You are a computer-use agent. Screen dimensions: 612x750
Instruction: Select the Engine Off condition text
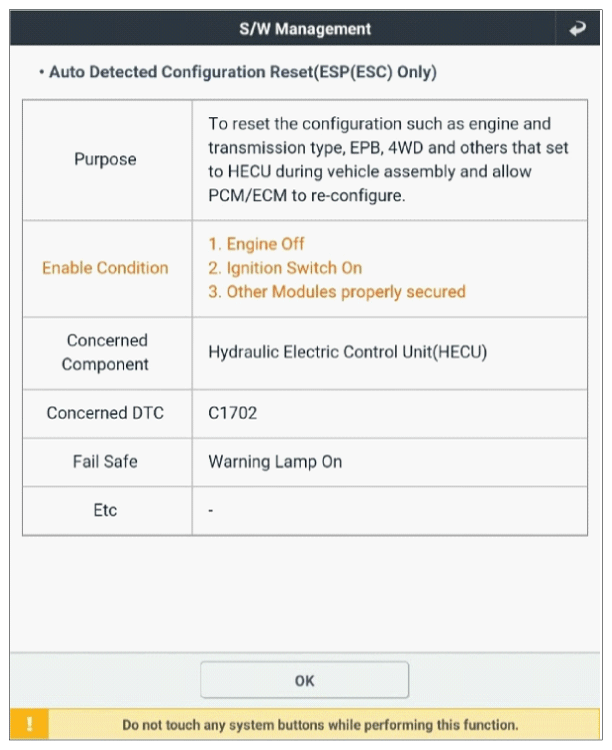tap(256, 244)
